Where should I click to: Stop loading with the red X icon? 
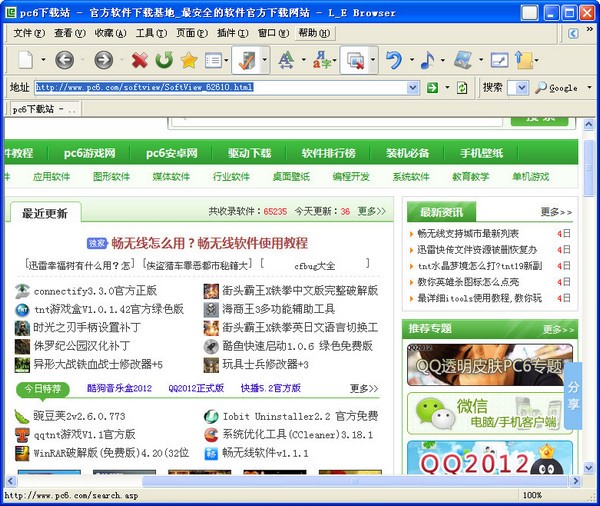(140, 60)
